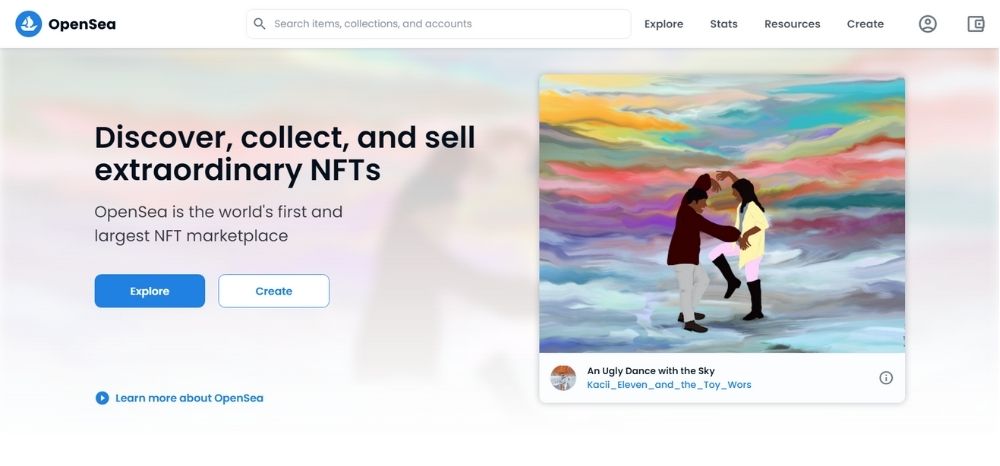
Task: Click the info icon on NFT card
Action: 886,378
